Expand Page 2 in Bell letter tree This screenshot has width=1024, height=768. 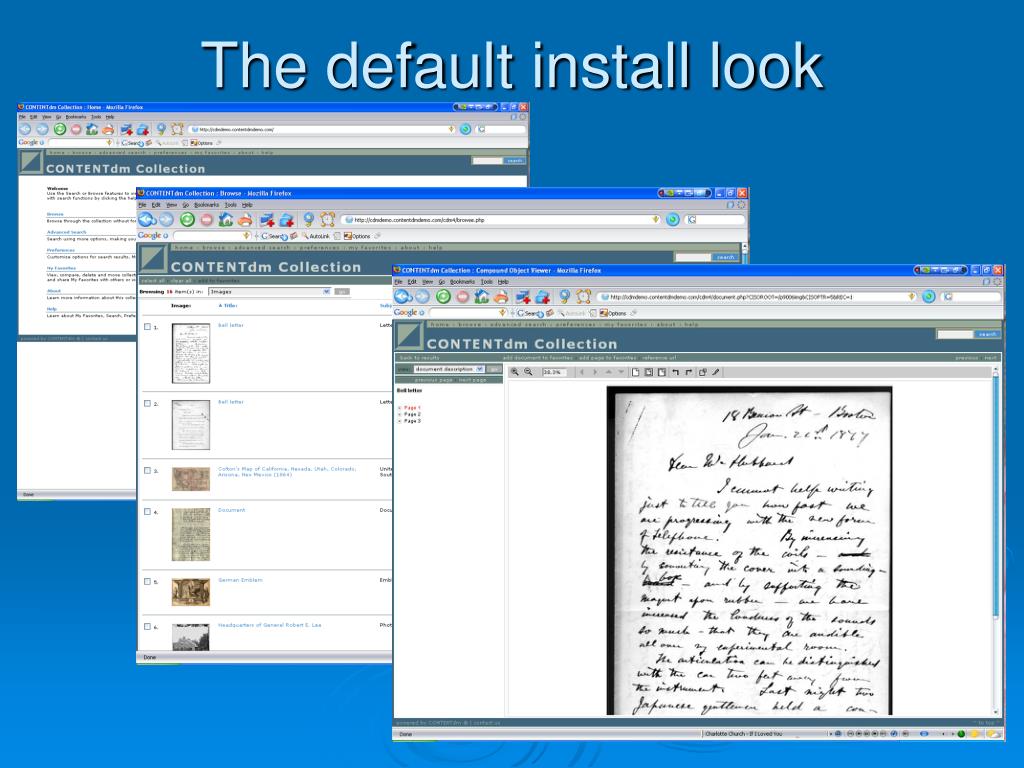(400, 415)
